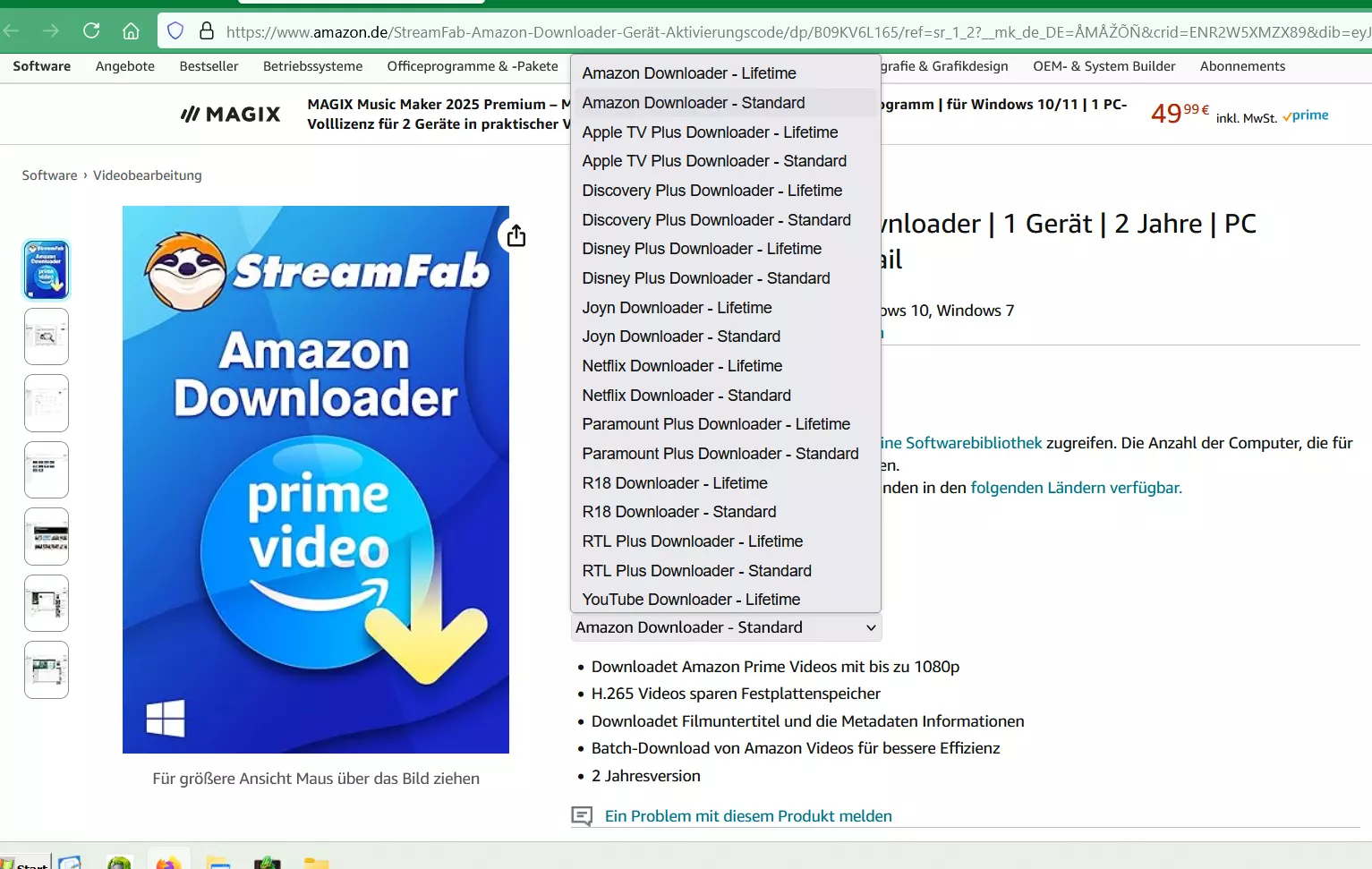Viewport: 1372px width, 869px height.
Task: Click Firefox icon in the taskbar
Action: (x=167, y=861)
